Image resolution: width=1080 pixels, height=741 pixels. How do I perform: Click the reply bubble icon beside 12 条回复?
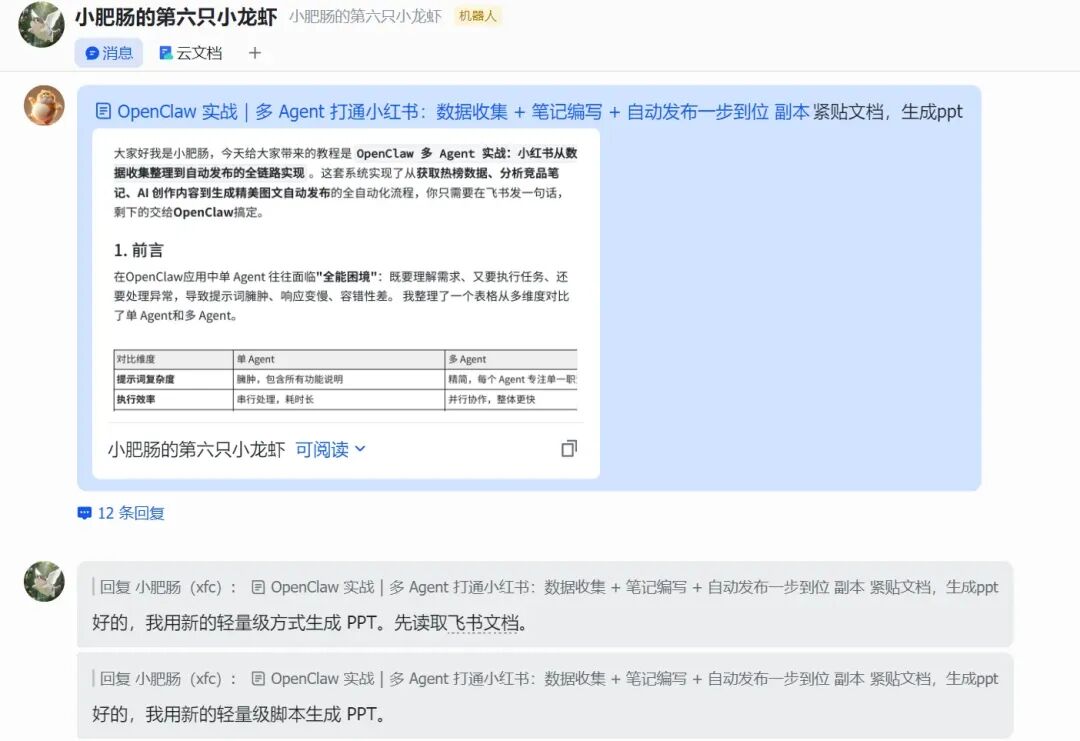[x=85, y=513]
